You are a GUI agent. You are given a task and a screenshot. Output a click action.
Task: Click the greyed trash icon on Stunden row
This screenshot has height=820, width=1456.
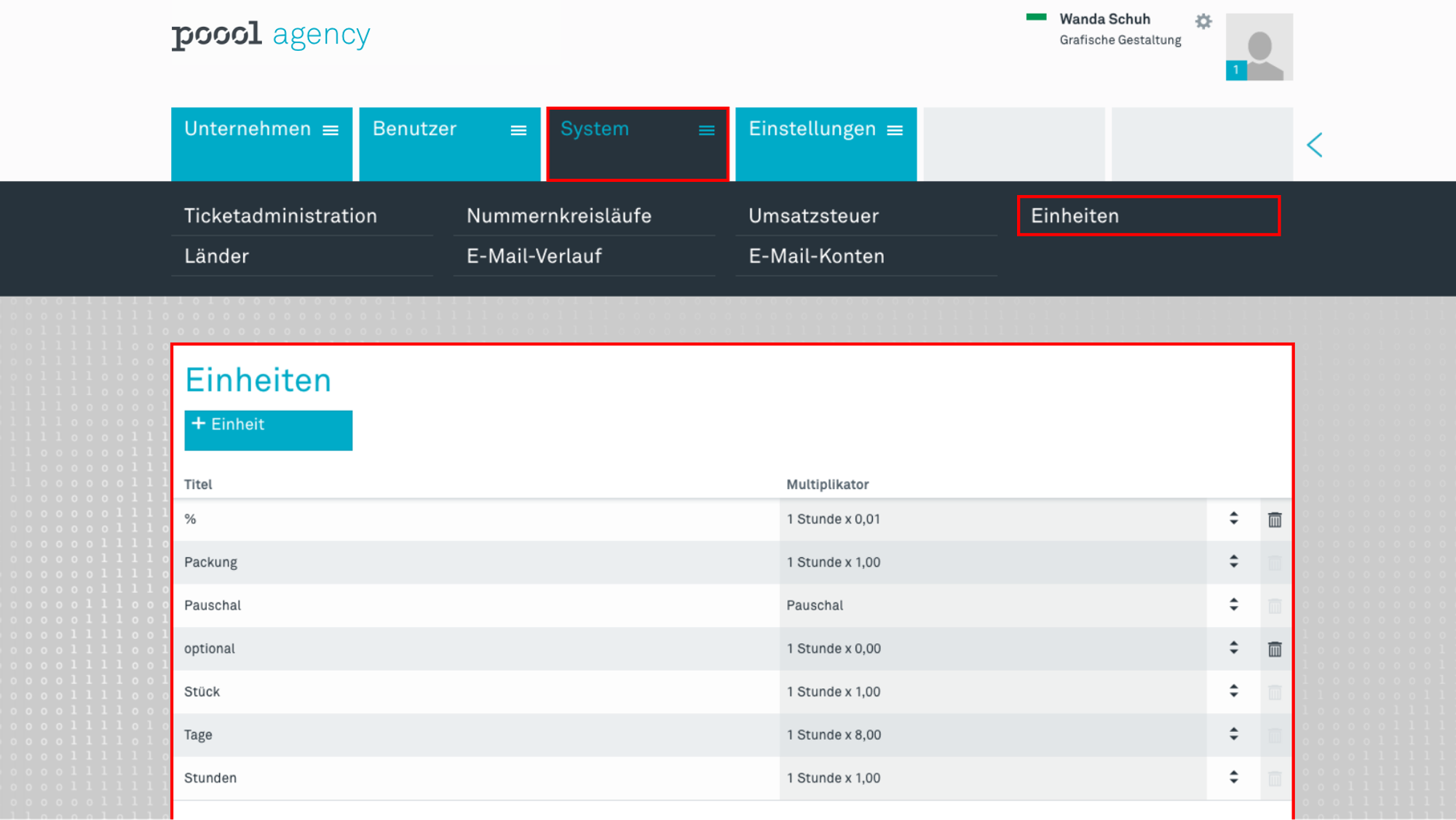[1275, 779]
